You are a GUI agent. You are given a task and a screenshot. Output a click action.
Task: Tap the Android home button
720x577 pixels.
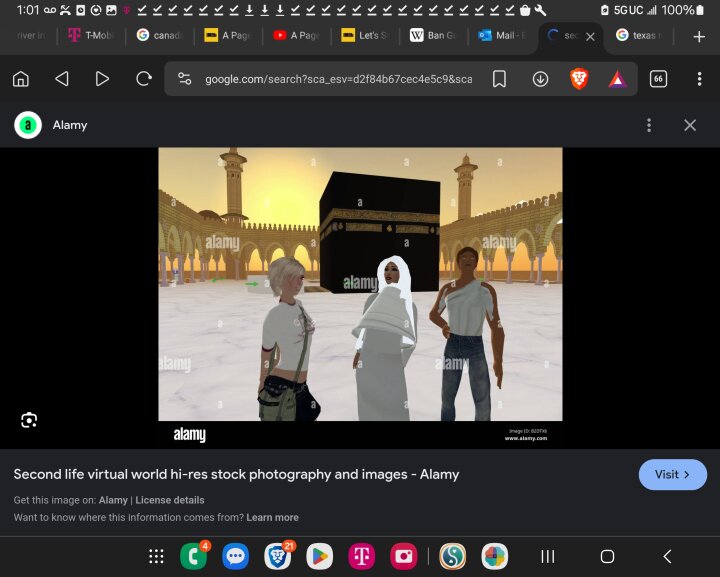pos(607,556)
